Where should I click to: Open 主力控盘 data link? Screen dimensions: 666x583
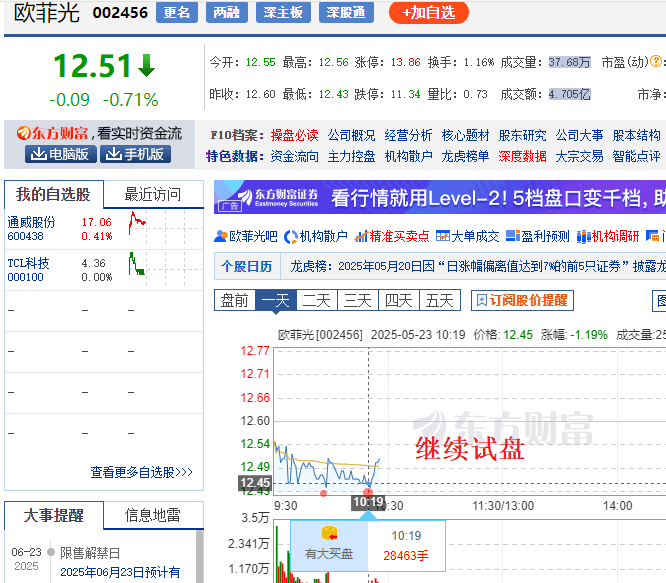click(x=351, y=156)
